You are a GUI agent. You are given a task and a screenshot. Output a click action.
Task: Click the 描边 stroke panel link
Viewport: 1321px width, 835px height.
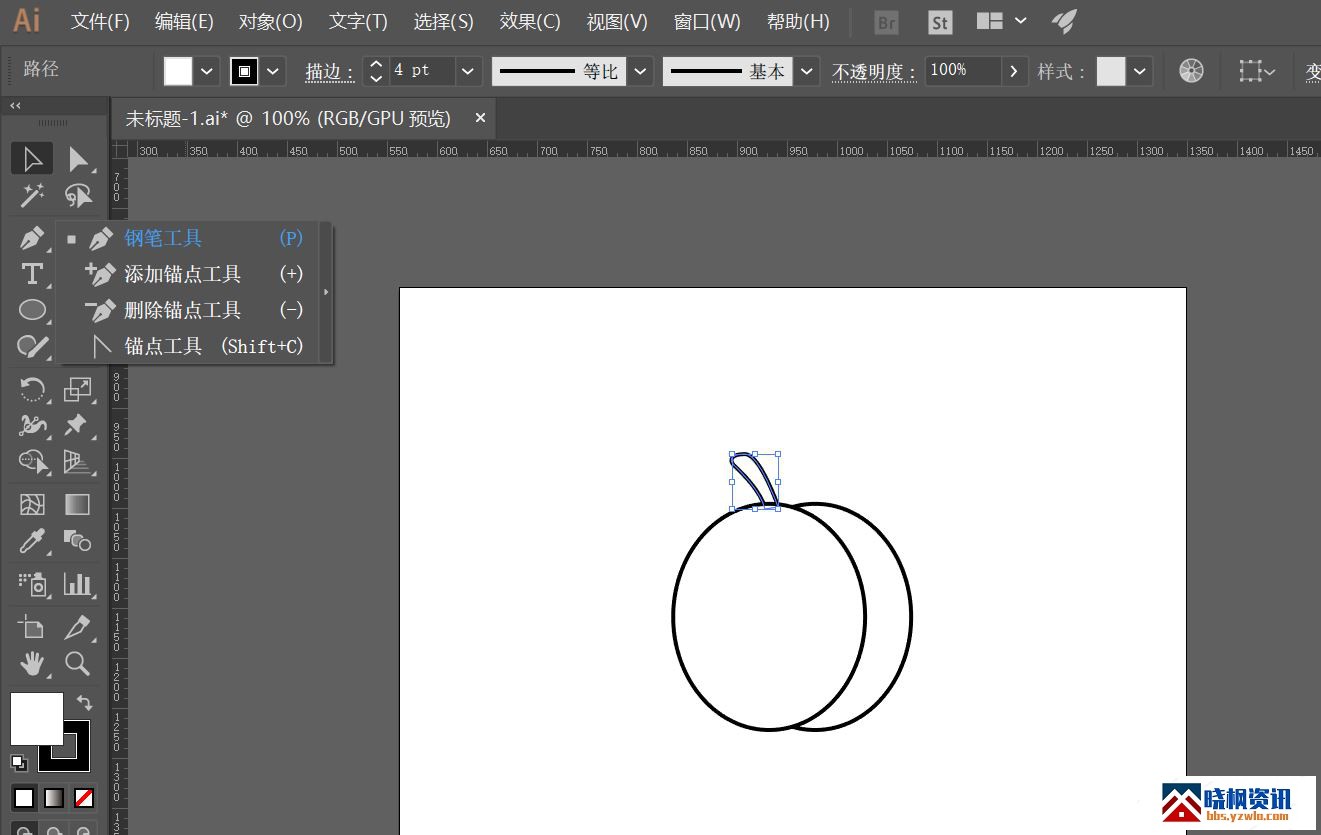[329, 72]
